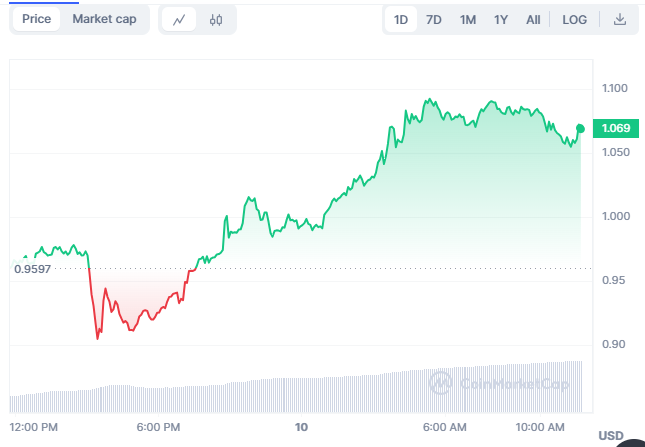Viewport: 645px width, 447px height.
Task: Select the line chart icon
Action: click(x=179, y=20)
